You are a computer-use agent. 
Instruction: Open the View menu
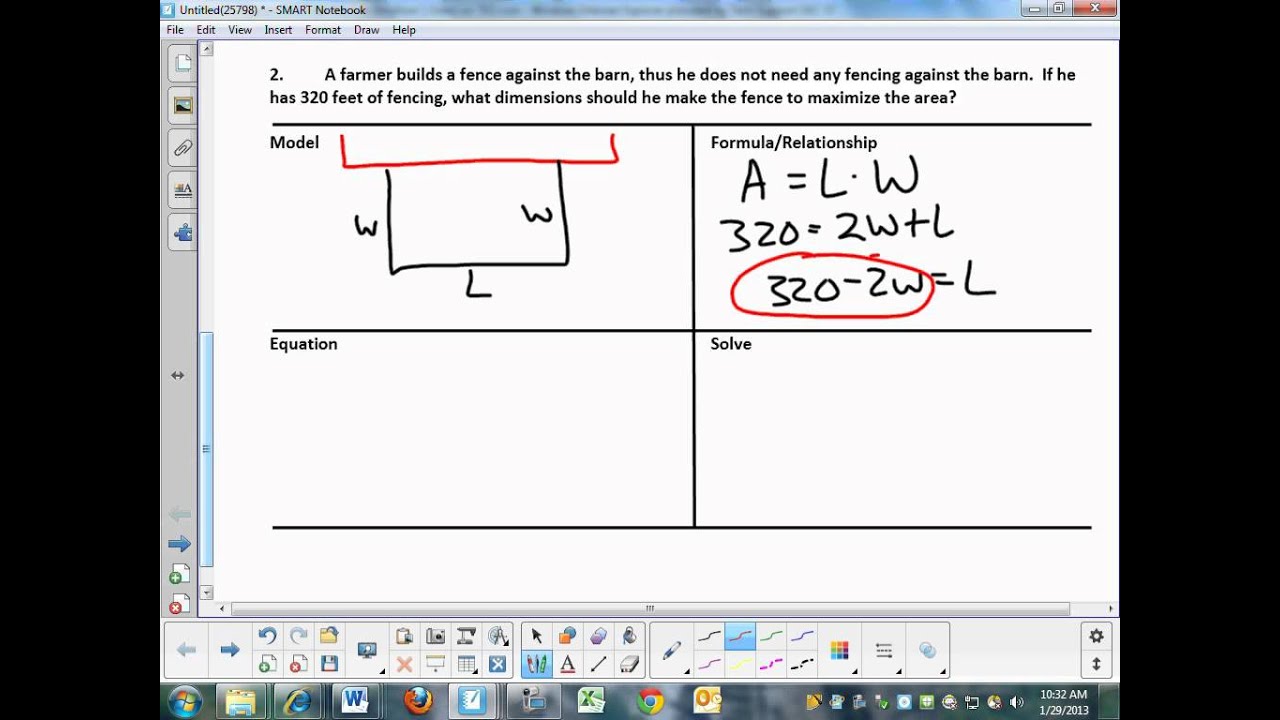pos(240,30)
